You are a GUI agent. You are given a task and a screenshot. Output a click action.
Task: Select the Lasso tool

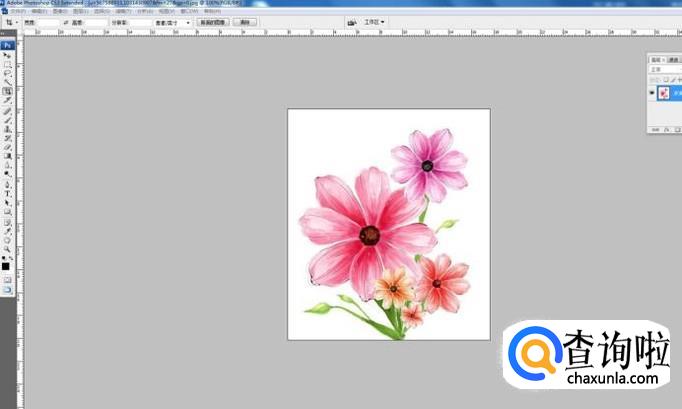pos(7,73)
